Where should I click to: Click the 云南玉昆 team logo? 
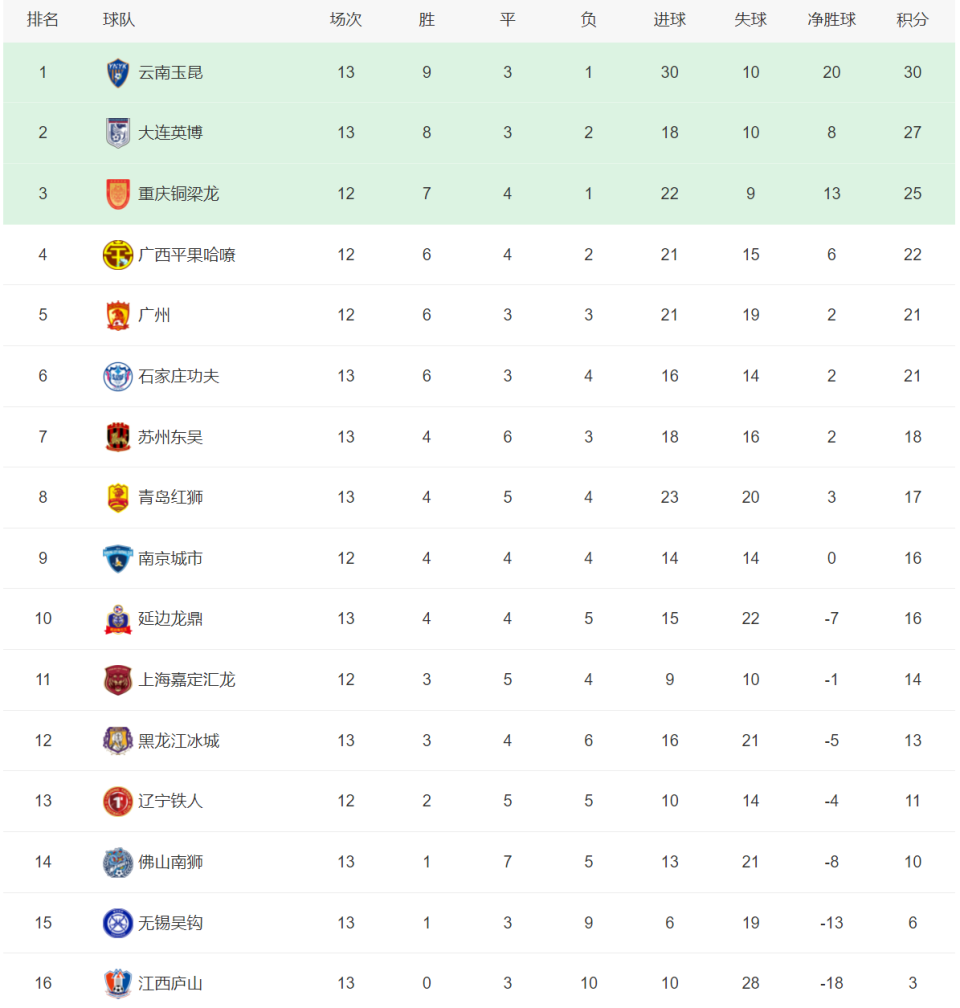click(118, 73)
